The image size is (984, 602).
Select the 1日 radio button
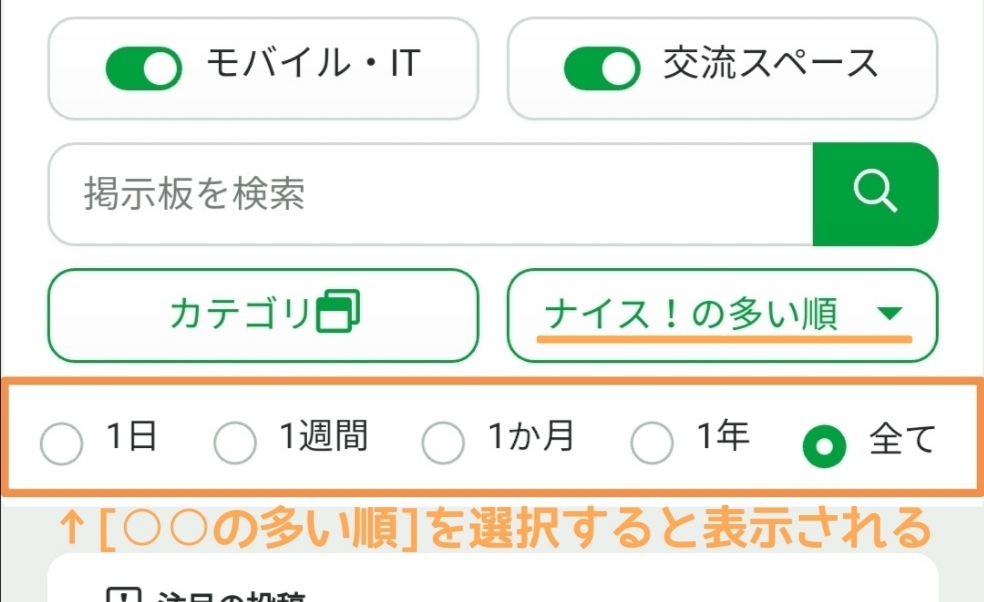[62, 444]
